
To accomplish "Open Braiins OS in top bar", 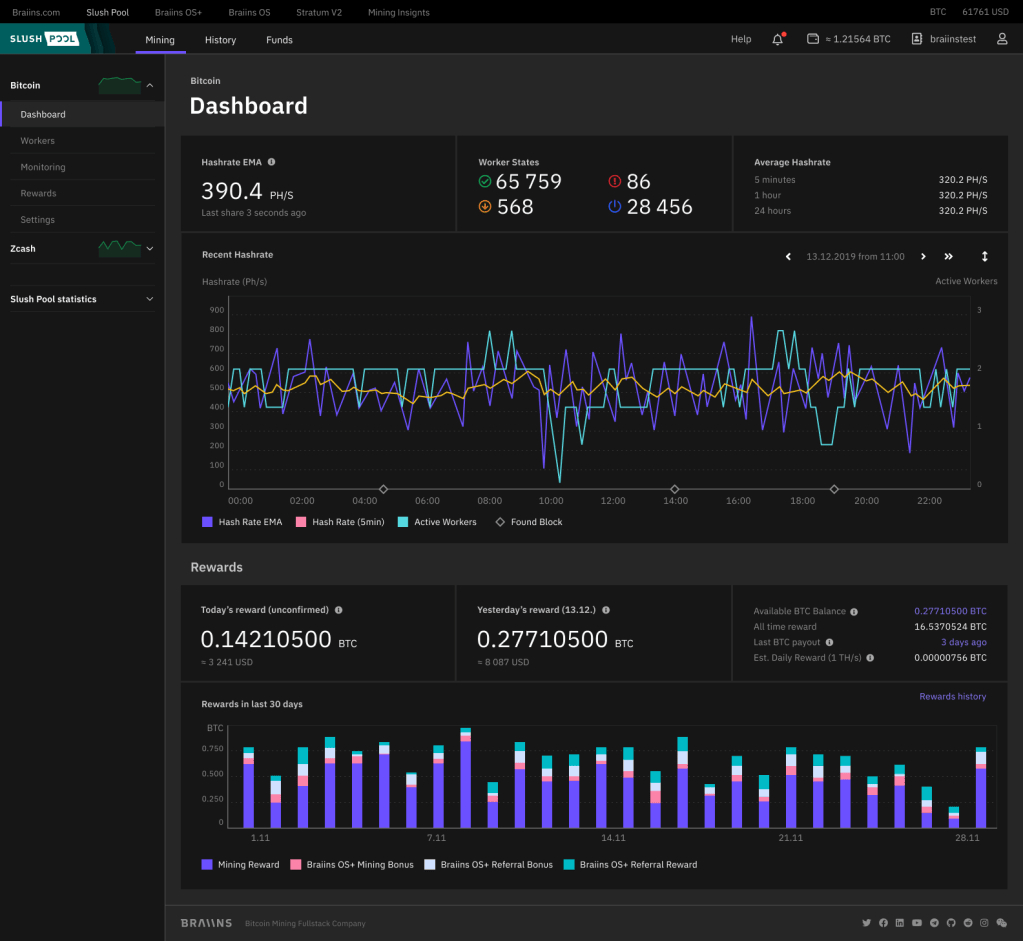I will coord(249,12).
